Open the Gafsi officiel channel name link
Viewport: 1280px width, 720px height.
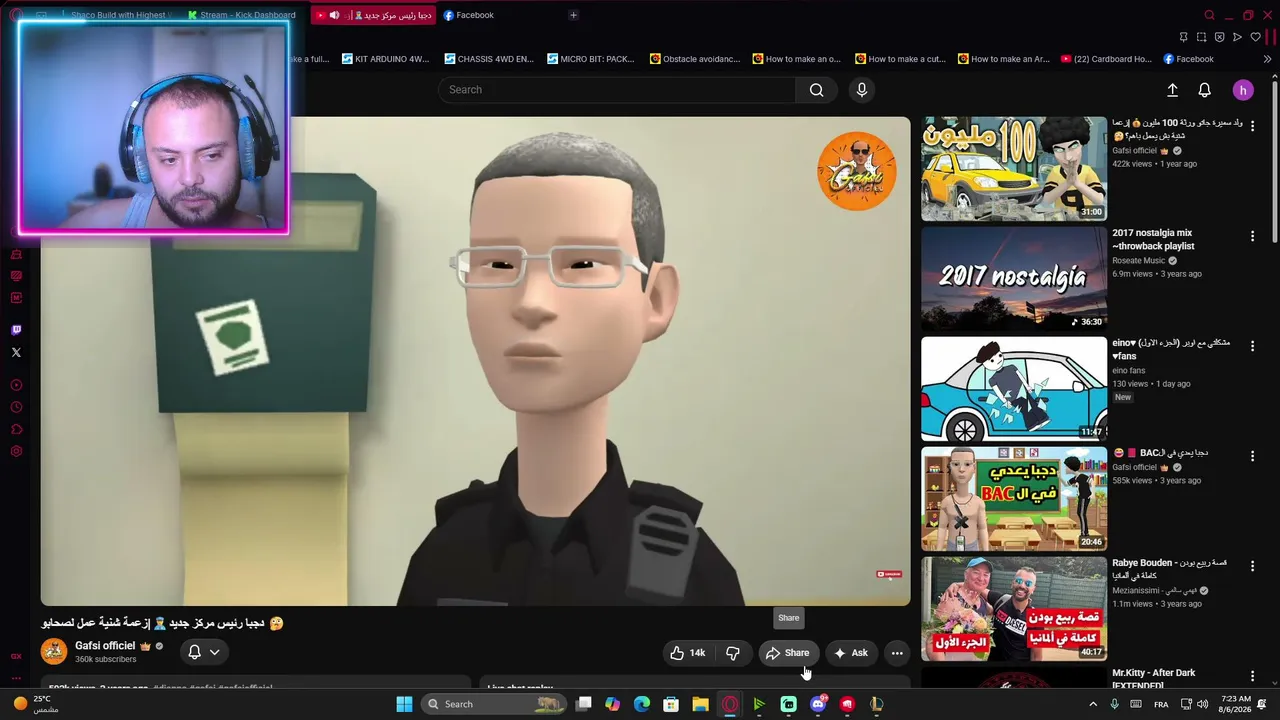point(105,646)
